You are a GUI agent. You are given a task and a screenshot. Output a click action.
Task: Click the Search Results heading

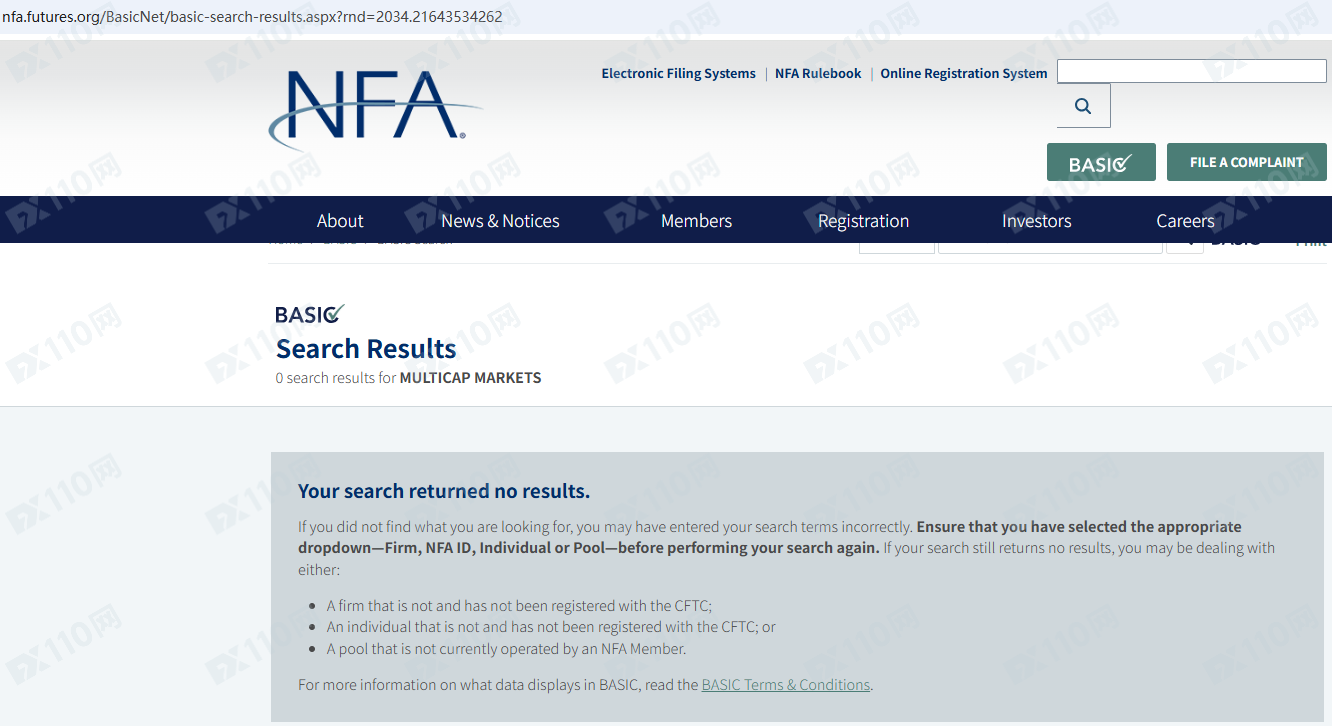pyautogui.click(x=366, y=349)
